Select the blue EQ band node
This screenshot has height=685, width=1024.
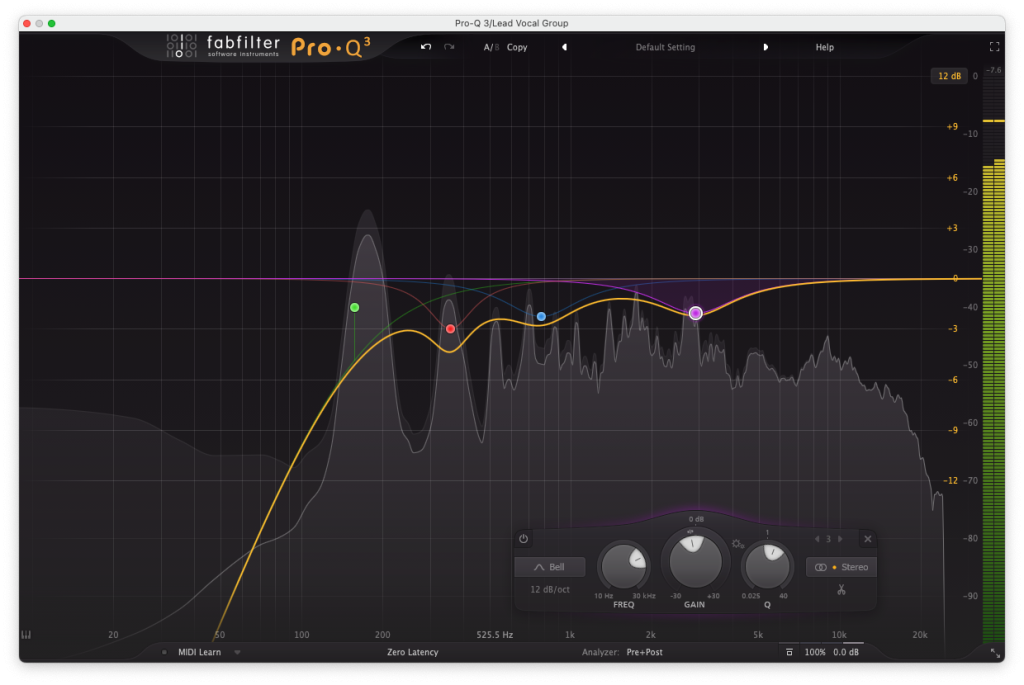click(x=541, y=317)
